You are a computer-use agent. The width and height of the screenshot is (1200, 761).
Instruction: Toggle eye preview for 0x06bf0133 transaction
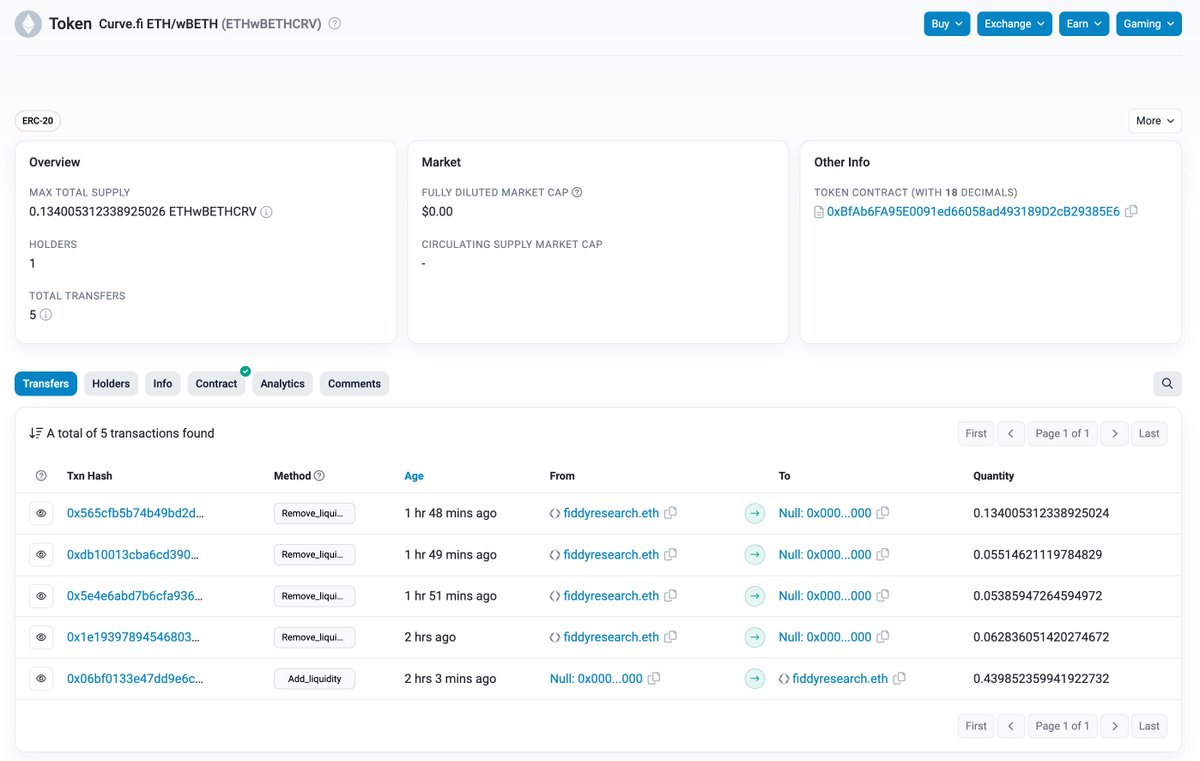click(41, 679)
